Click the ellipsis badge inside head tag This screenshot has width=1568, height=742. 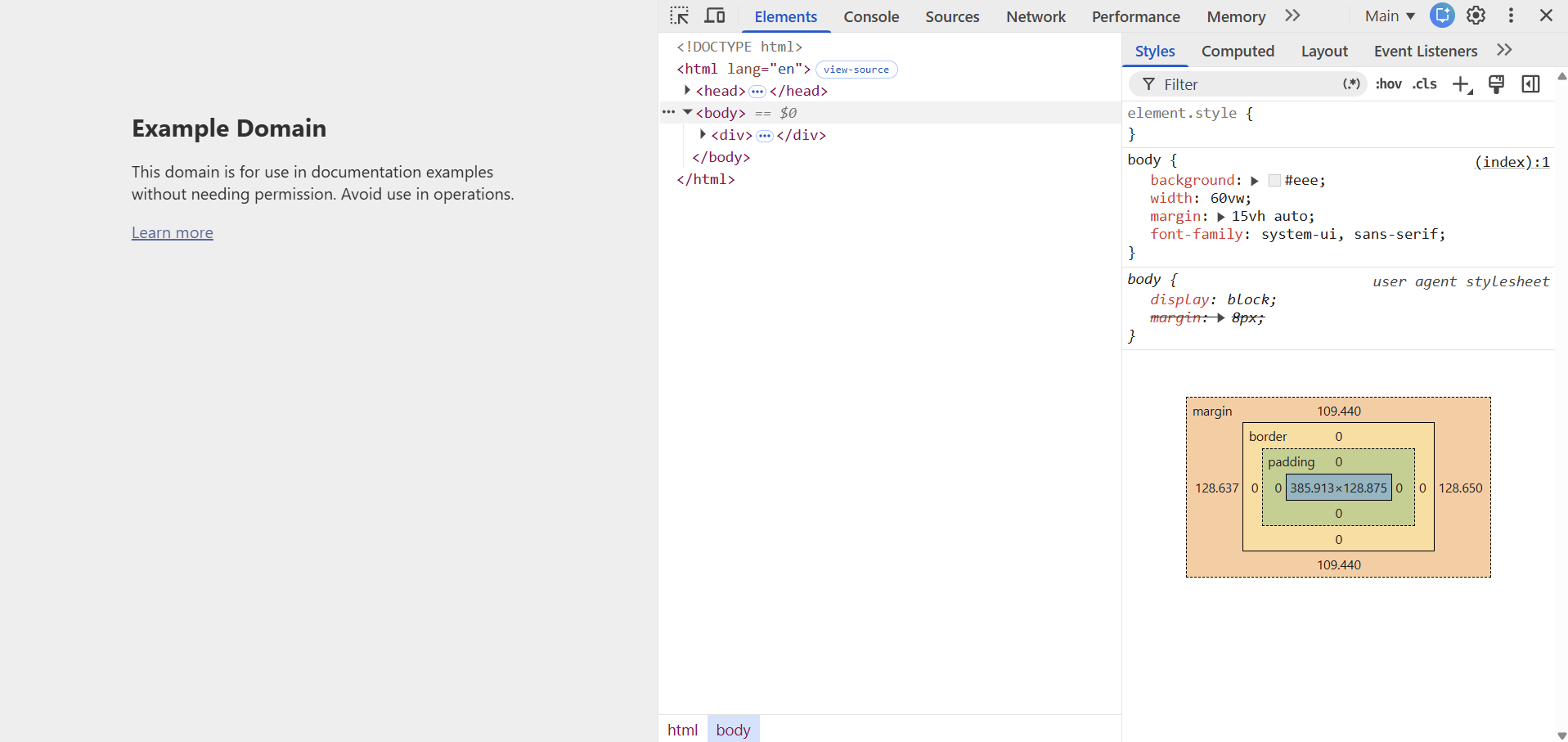[757, 92]
